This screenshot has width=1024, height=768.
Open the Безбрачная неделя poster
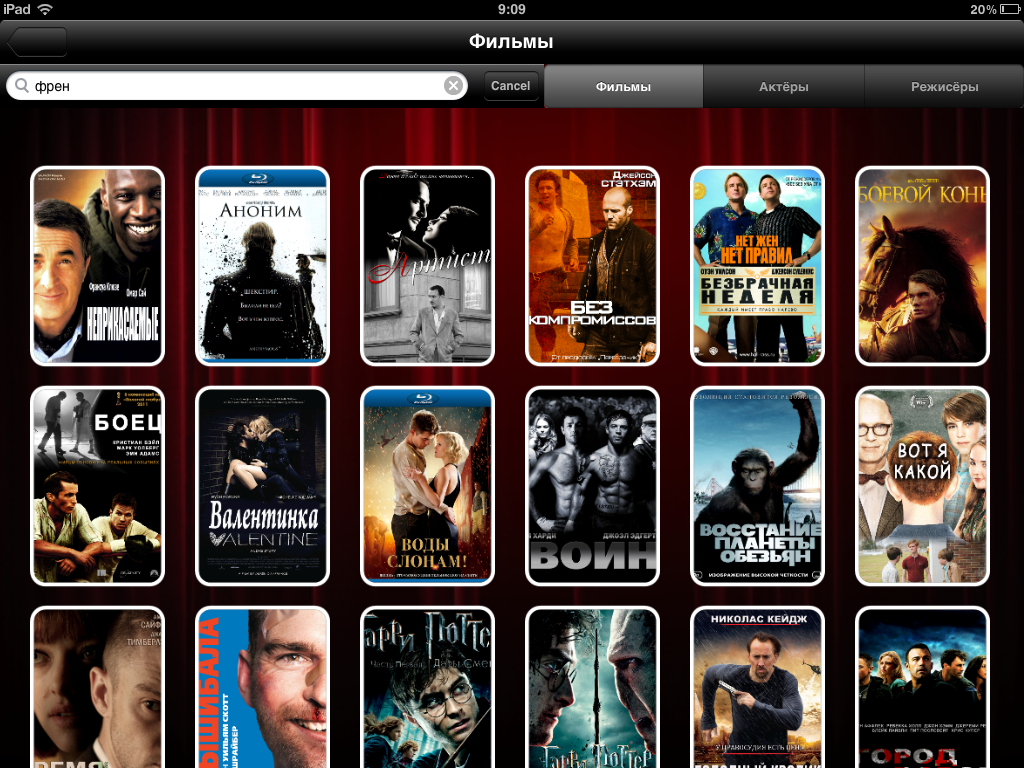[x=758, y=266]
